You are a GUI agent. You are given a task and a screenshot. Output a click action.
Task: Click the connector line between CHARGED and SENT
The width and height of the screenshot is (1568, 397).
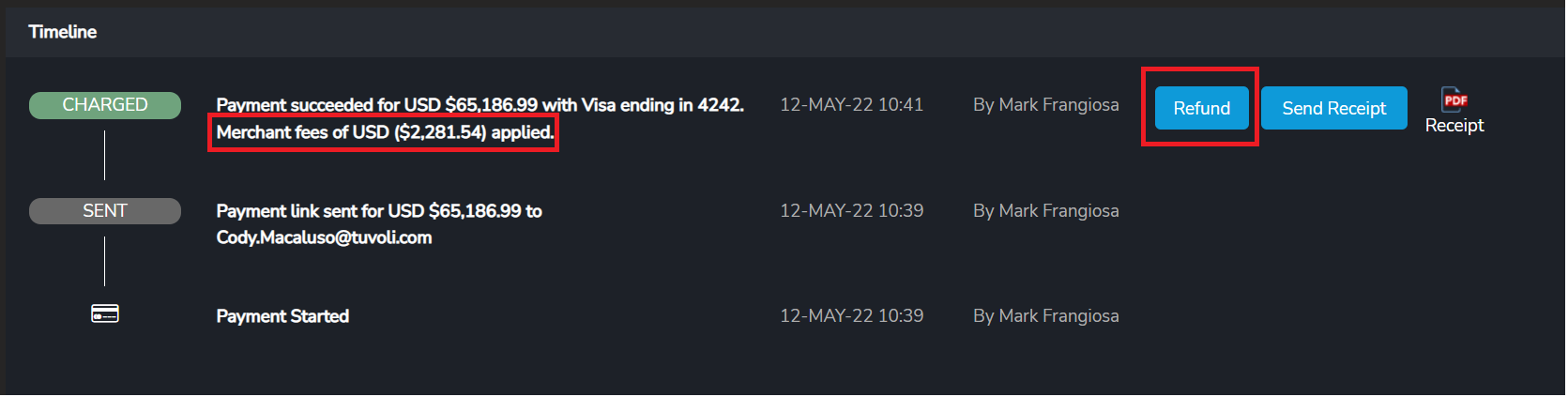point(105,156)
